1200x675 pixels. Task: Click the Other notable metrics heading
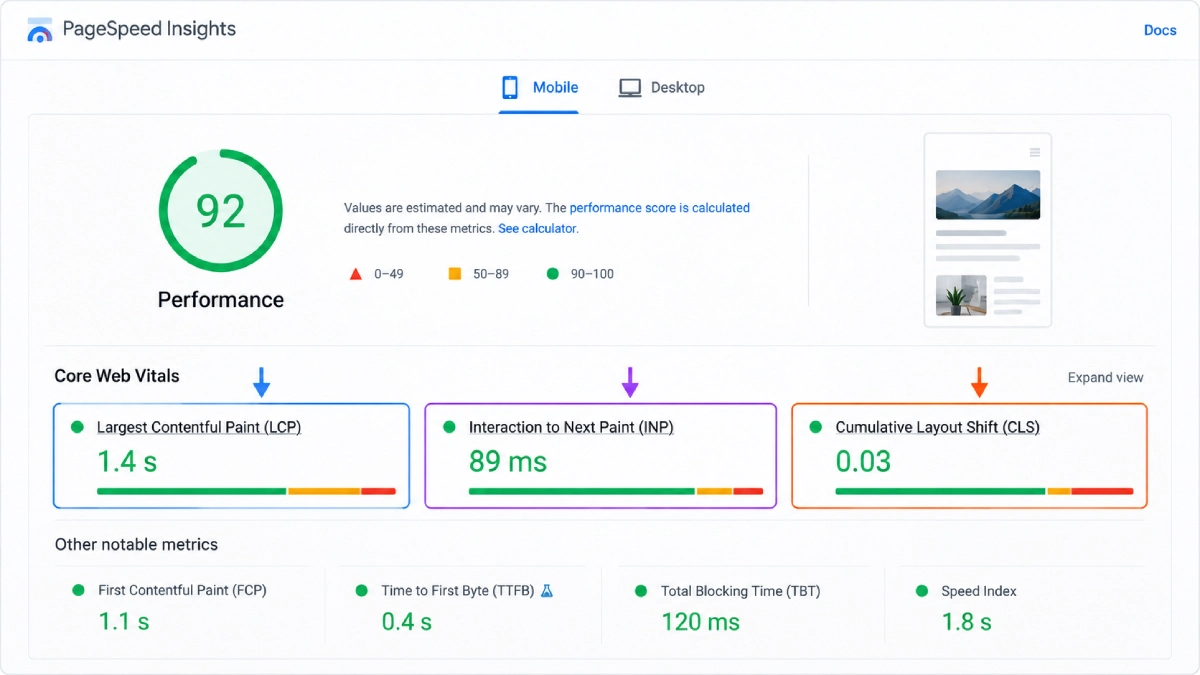coord(136,544)
